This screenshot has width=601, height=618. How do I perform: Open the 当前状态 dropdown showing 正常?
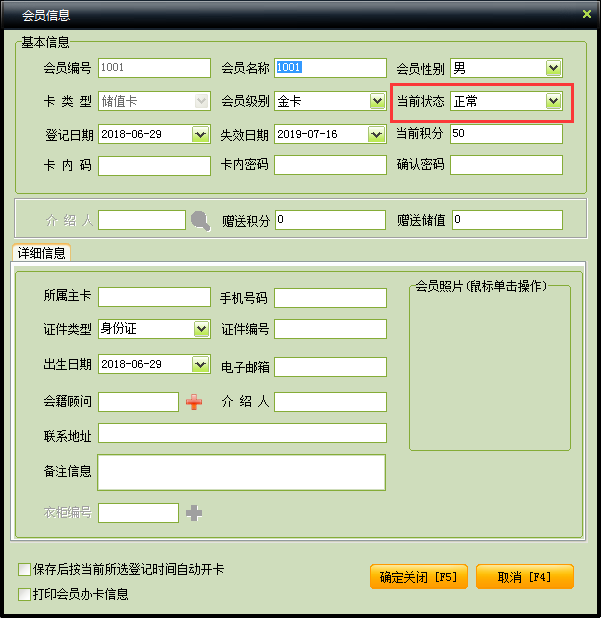[554, 101]
